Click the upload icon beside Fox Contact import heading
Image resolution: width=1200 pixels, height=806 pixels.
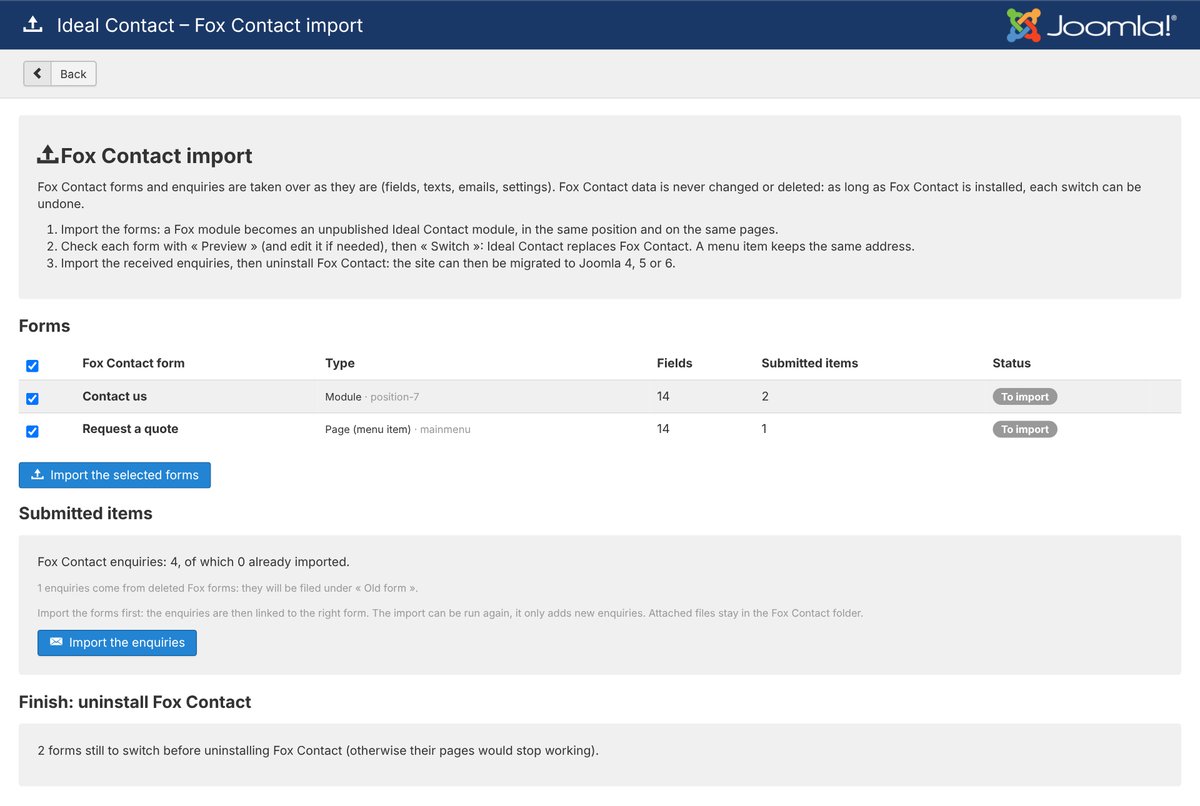(x=47, y=155)
